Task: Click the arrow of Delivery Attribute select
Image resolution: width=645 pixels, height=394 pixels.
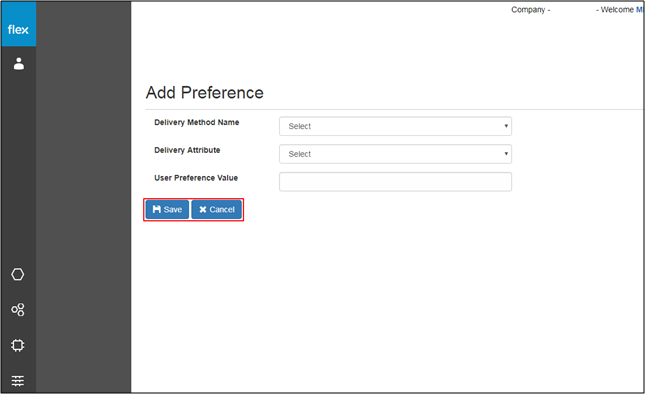Action: (x=506, y=154)
